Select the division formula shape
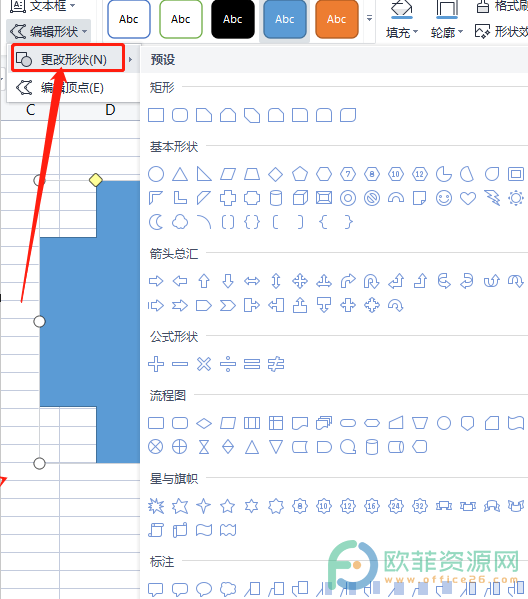 point(228,364)
